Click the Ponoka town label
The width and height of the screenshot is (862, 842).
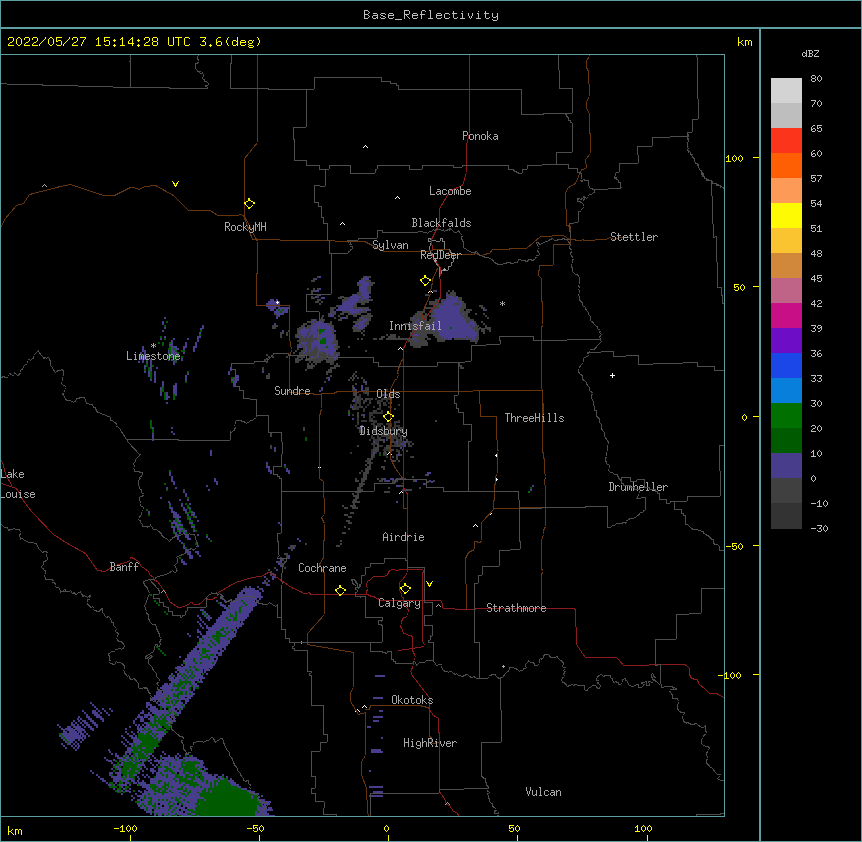pos(480,136)
